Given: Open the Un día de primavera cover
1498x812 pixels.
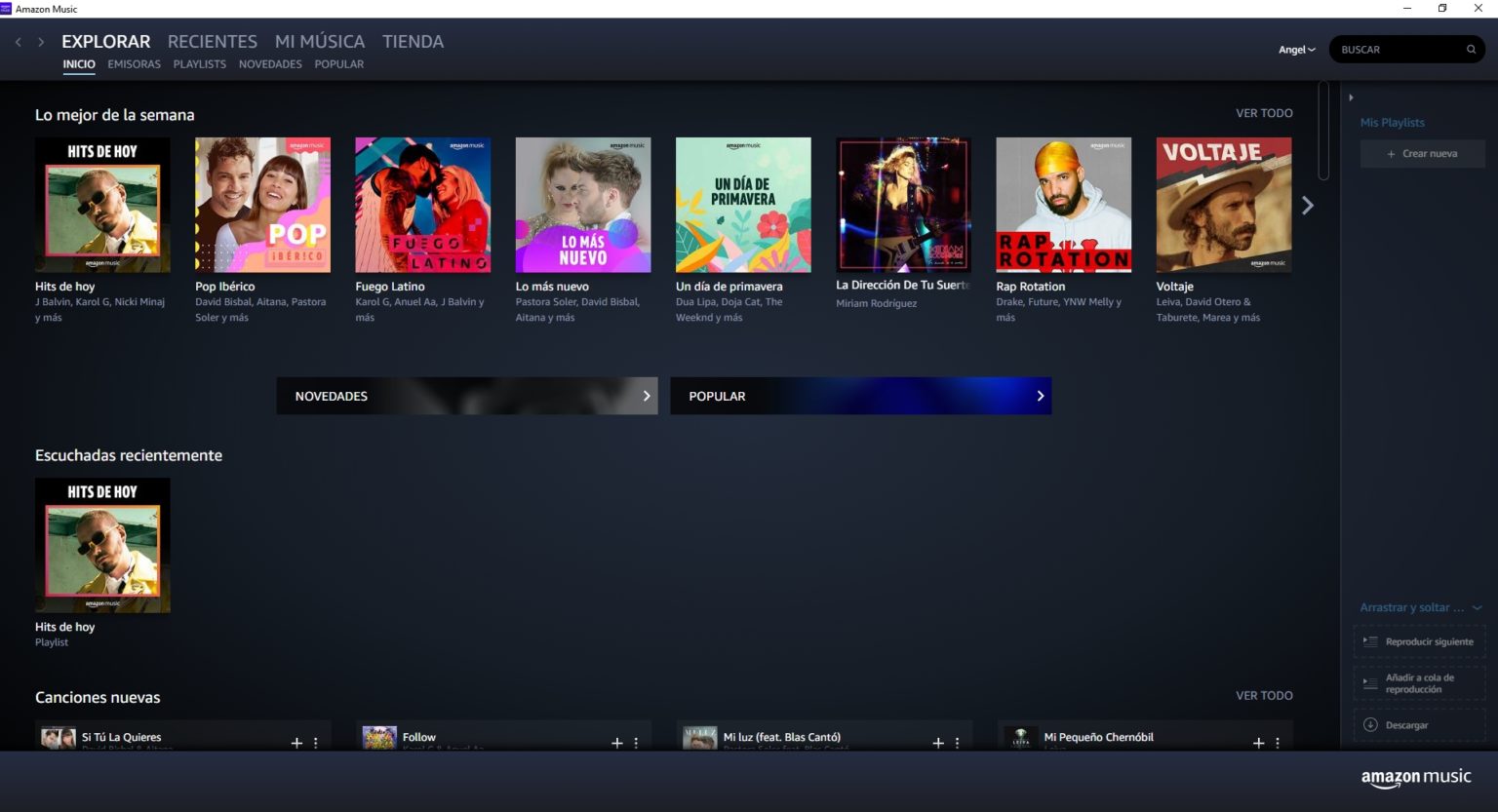Looking at the screenshot, I should (x=743, y=205).
